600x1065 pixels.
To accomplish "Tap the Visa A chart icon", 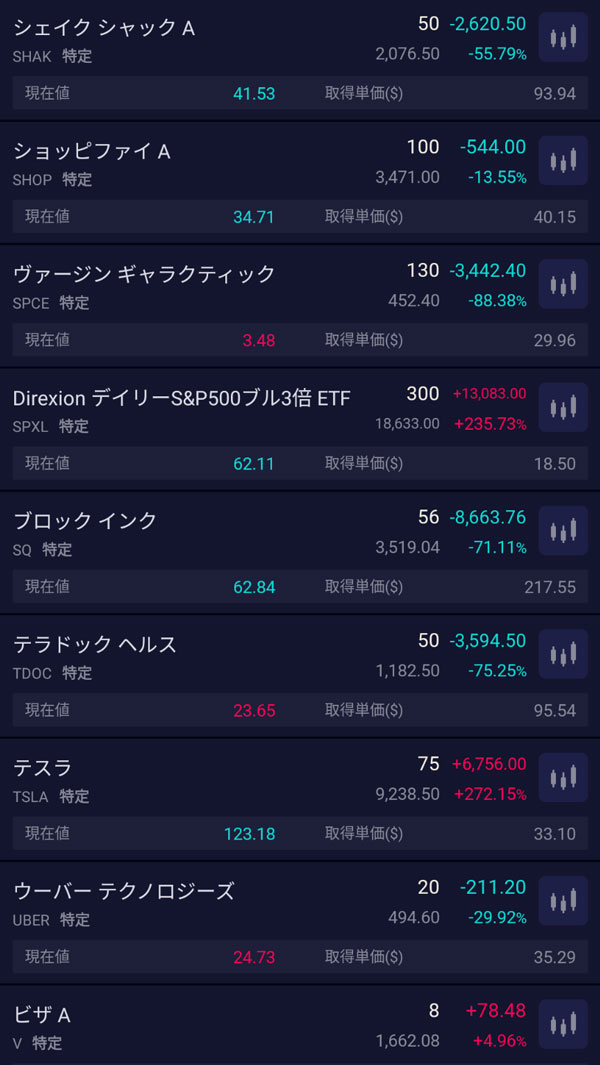I will click(x=563, y=1025).
